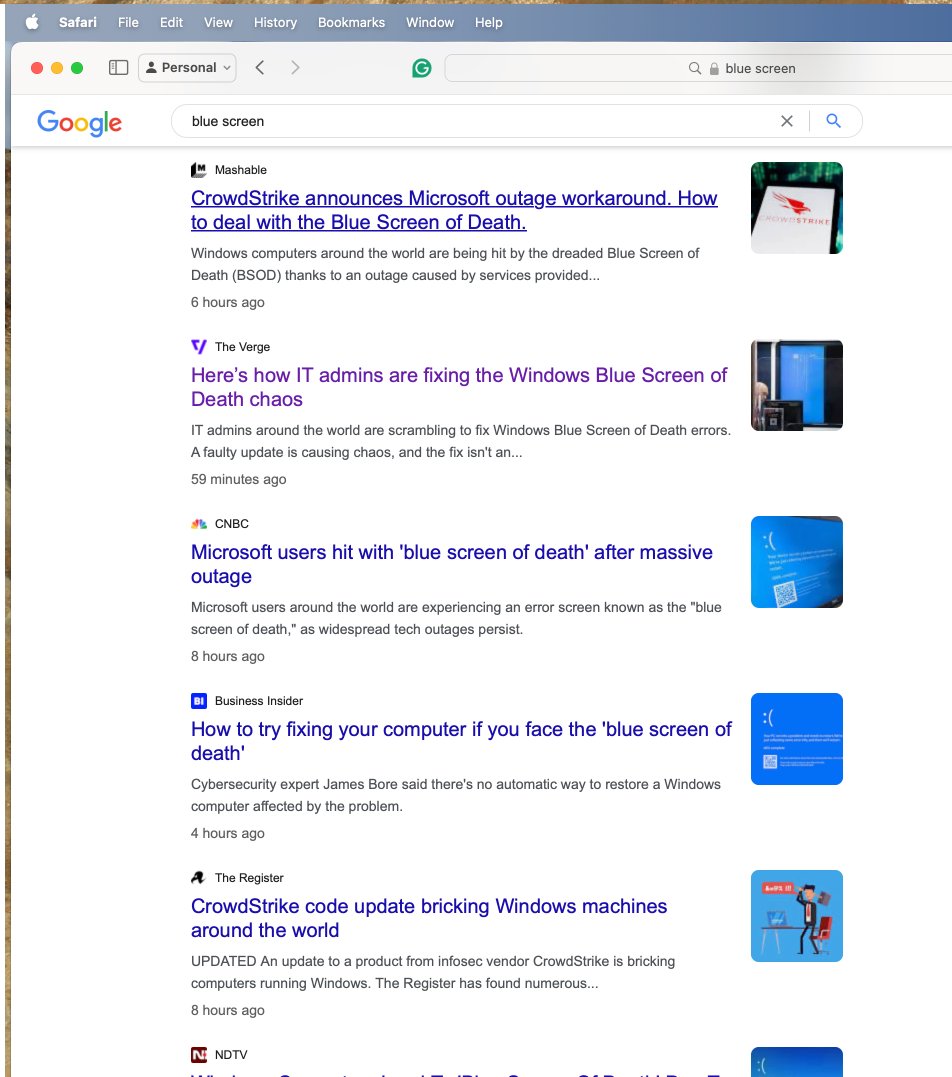Toggle the Safari sidebar icon
Image resolution: width=952 pixels, height=1077 pixels.
pos(118,67)
